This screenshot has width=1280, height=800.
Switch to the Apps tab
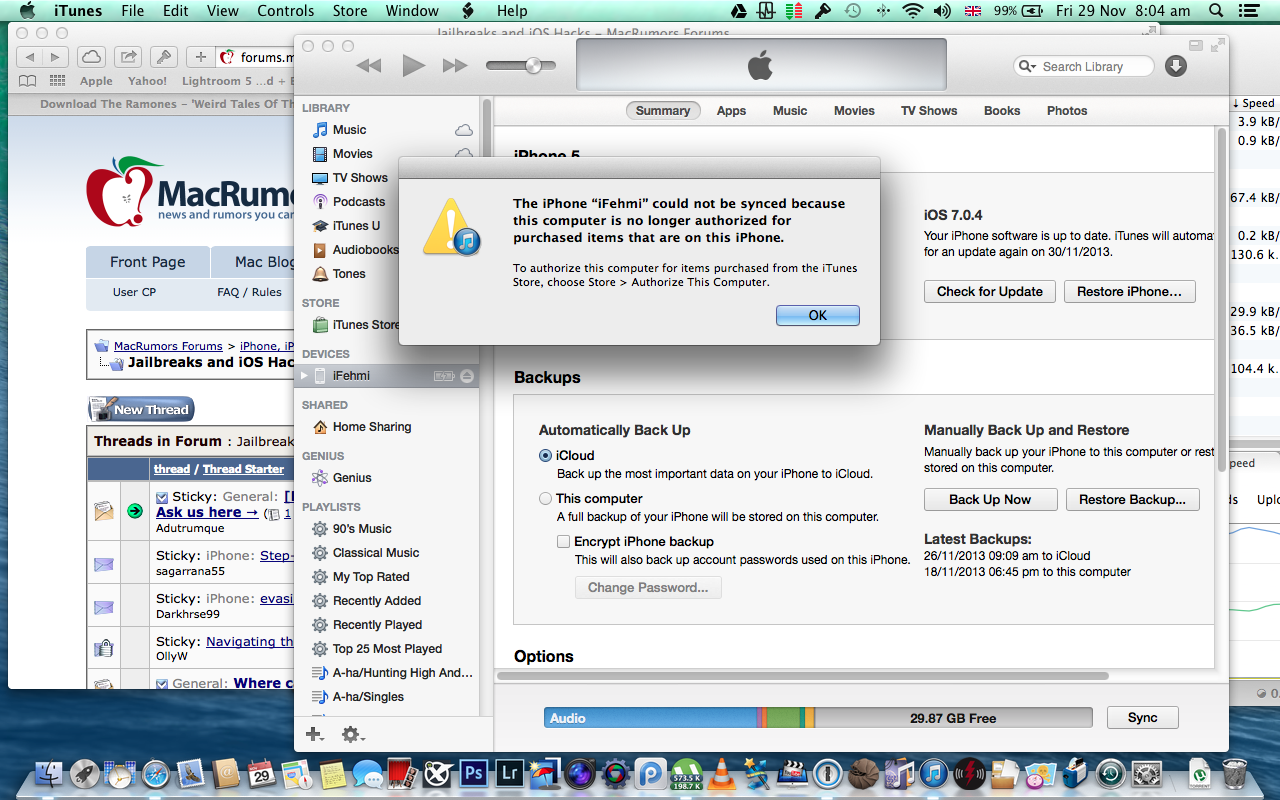(x=731, y=111)
